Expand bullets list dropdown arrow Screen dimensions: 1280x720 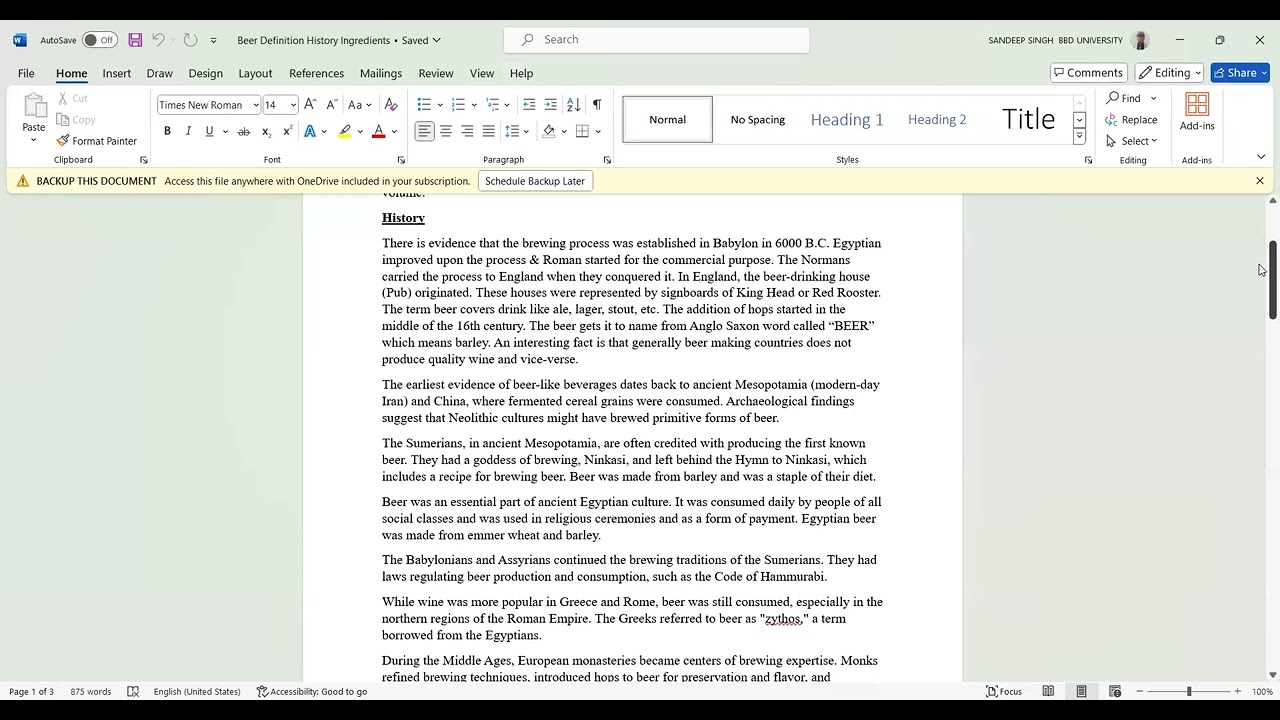coord(440,105)
